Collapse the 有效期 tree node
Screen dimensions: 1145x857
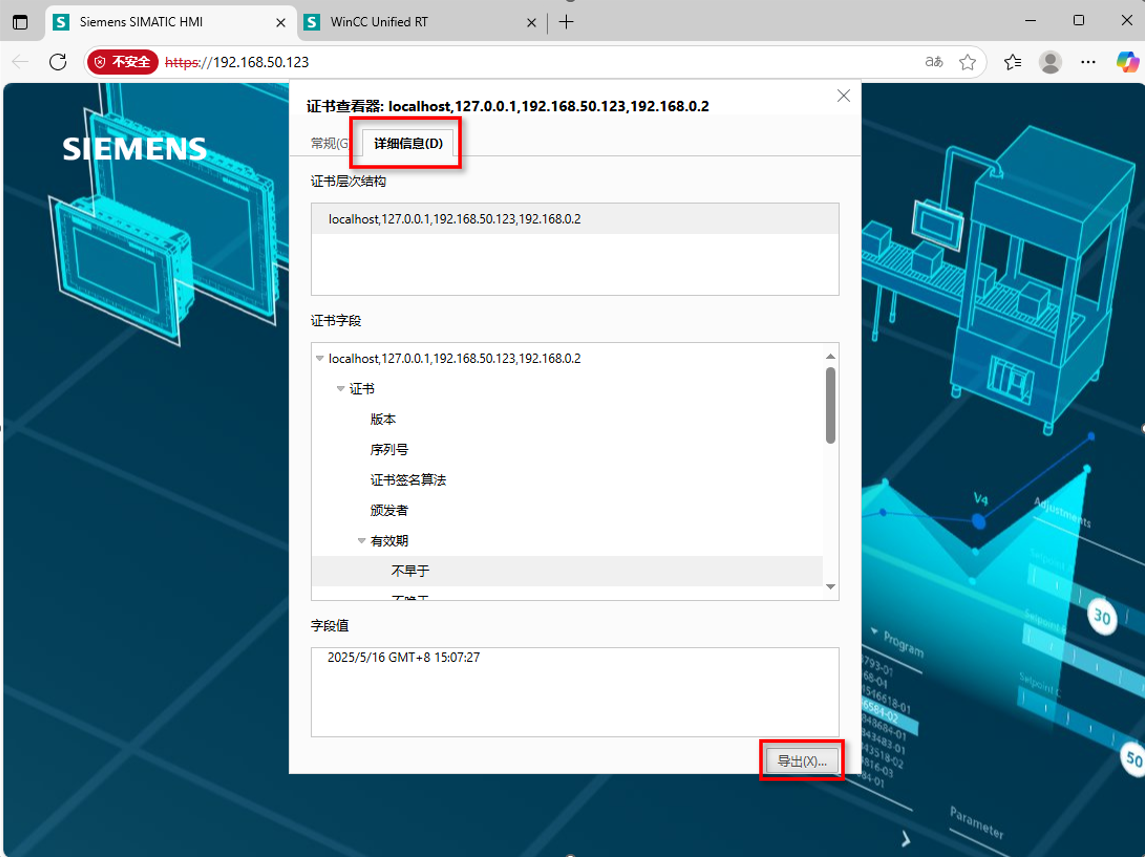coord(362,539)
